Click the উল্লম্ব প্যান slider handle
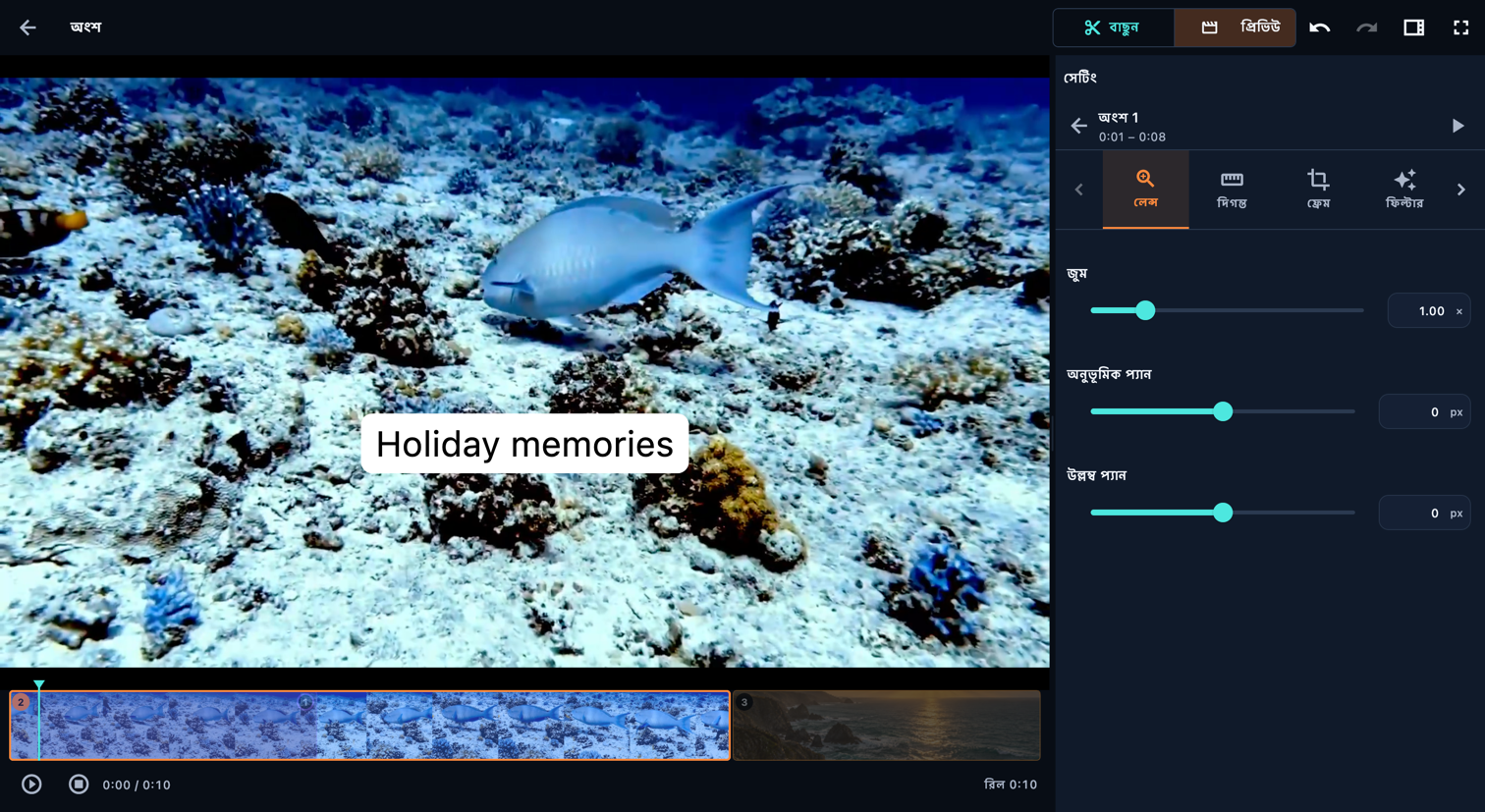Image resolution: width=1485 pixels, height=812 pixels. point(1223,513)
